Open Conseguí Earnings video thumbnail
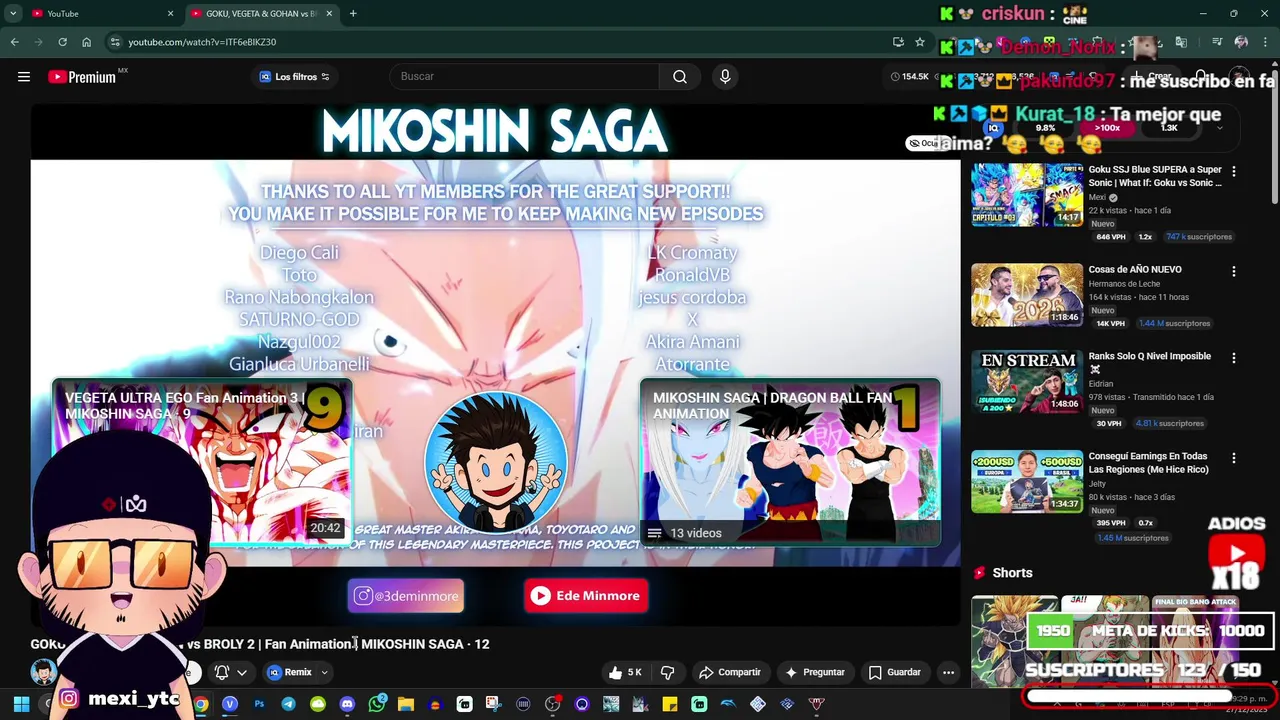Viewport: 1280px width, 720px height. pyautogui.click(x=1027, y=482)
